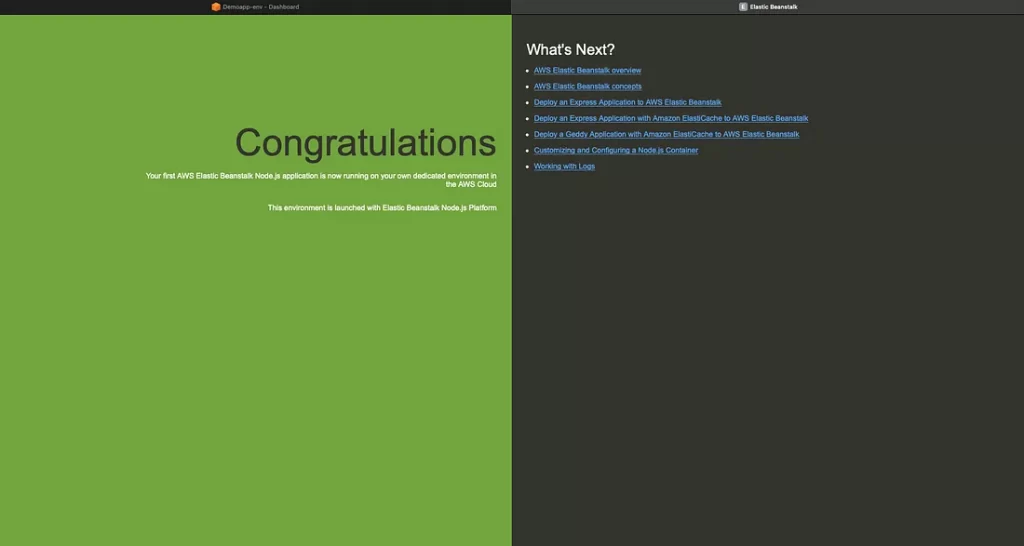Click the E favicon on Elastic Beanstalk tab
This screenshot has width=1024, height=546.
click(x=743, y=7)
